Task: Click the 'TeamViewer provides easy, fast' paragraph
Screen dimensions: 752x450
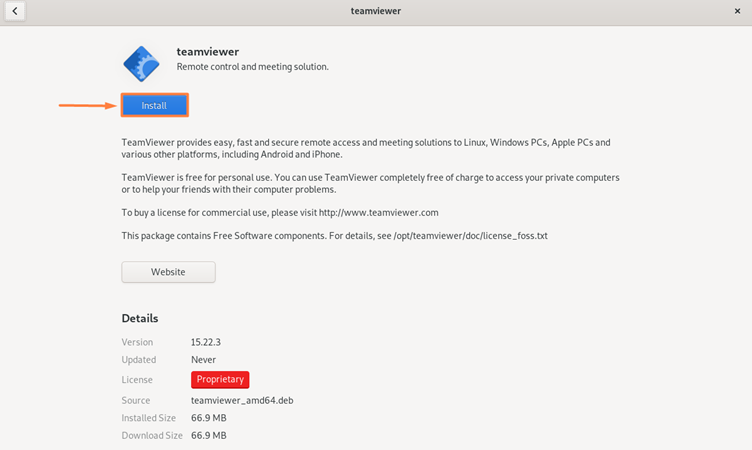Action: (366, 148)
